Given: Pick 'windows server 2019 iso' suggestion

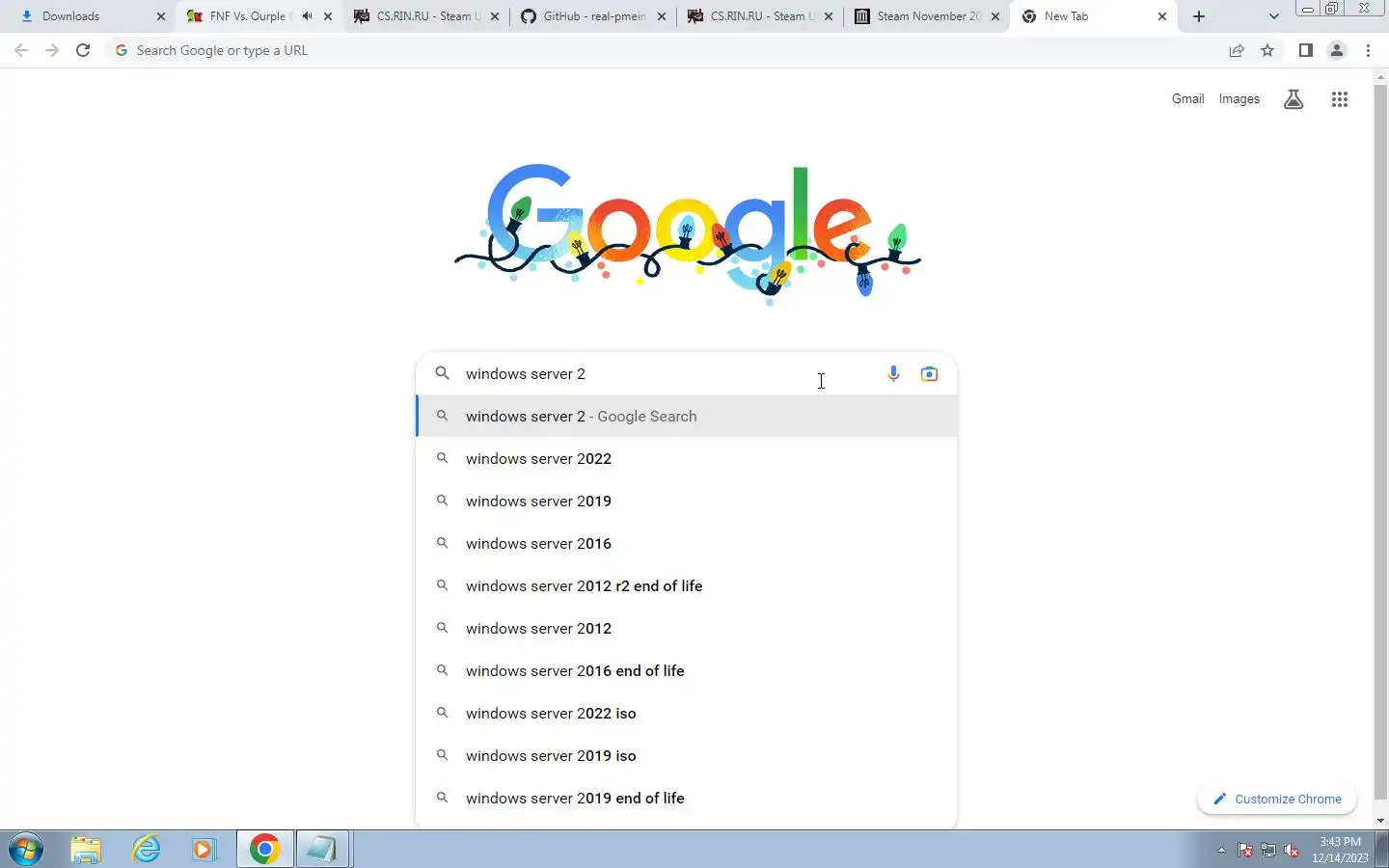Looking at the screenshot, I should [x=687, y=756].
